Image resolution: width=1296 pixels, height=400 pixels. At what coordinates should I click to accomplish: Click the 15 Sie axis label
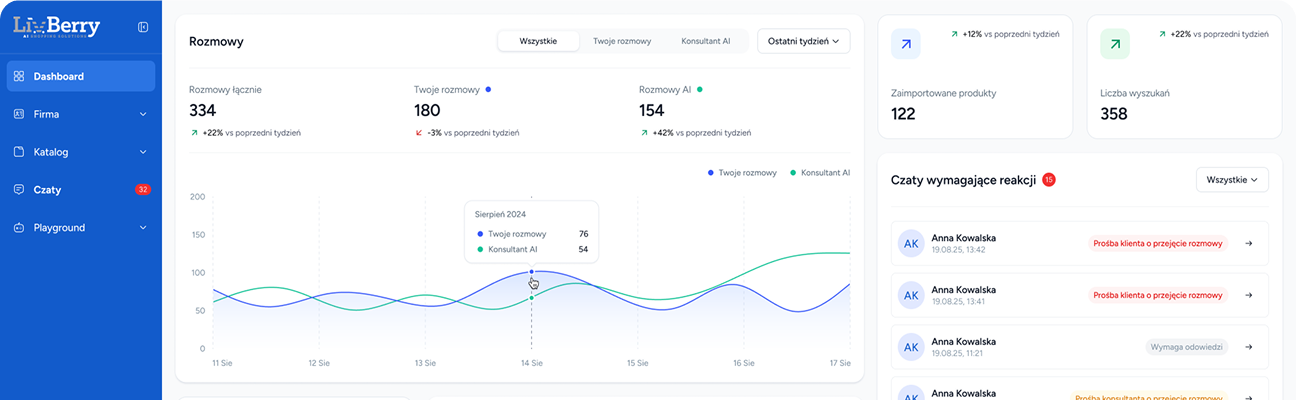637,363
